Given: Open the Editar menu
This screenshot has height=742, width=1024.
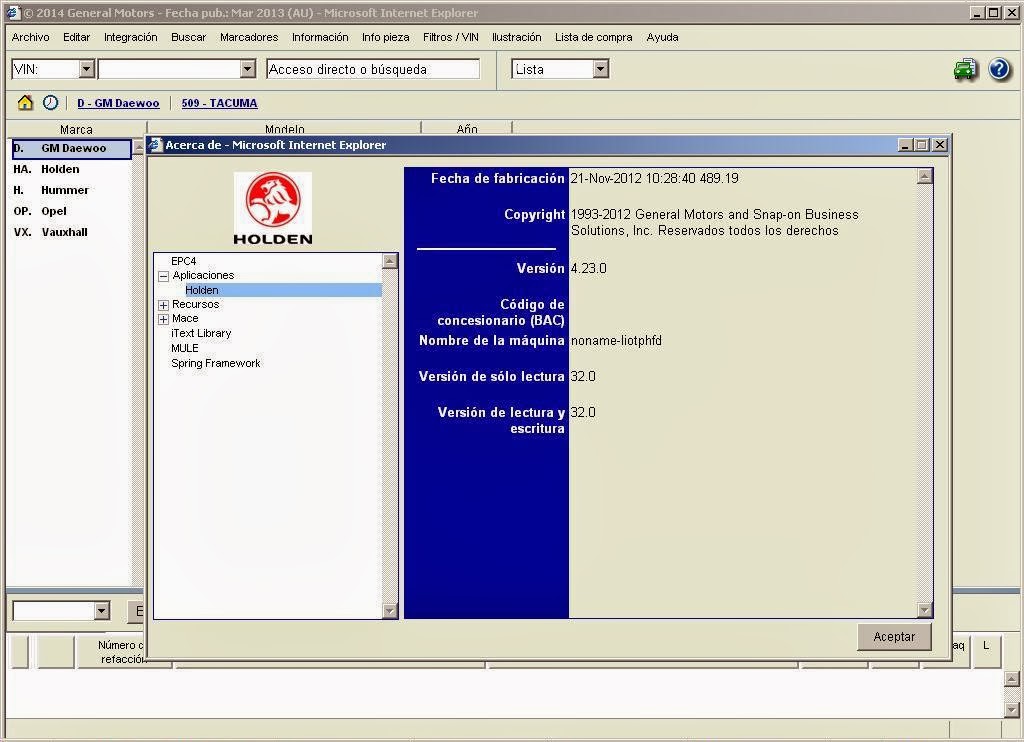Looking at the screenshot, I should 76,37.
